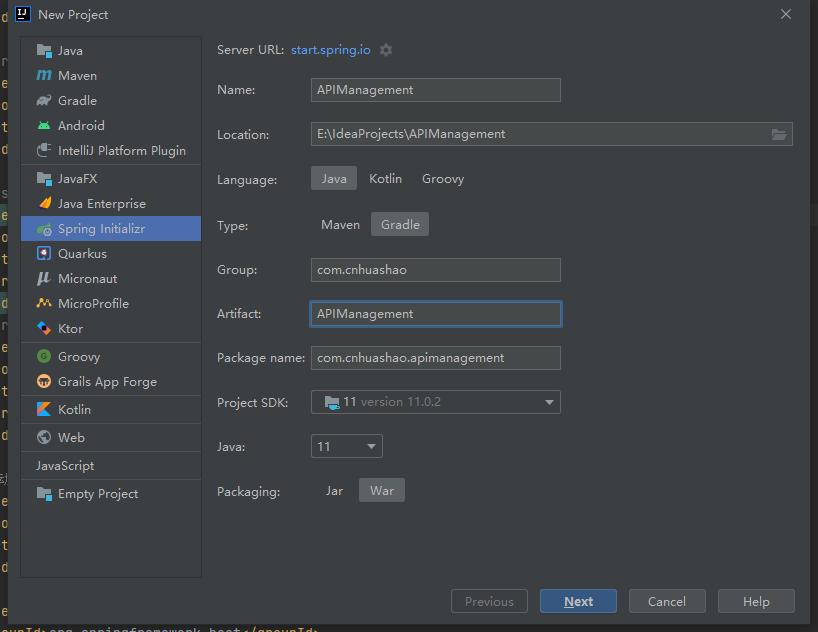The height and width of the screenshot is (632, 818).
Task: Close the New Project dialog
Action: (786, 14)
